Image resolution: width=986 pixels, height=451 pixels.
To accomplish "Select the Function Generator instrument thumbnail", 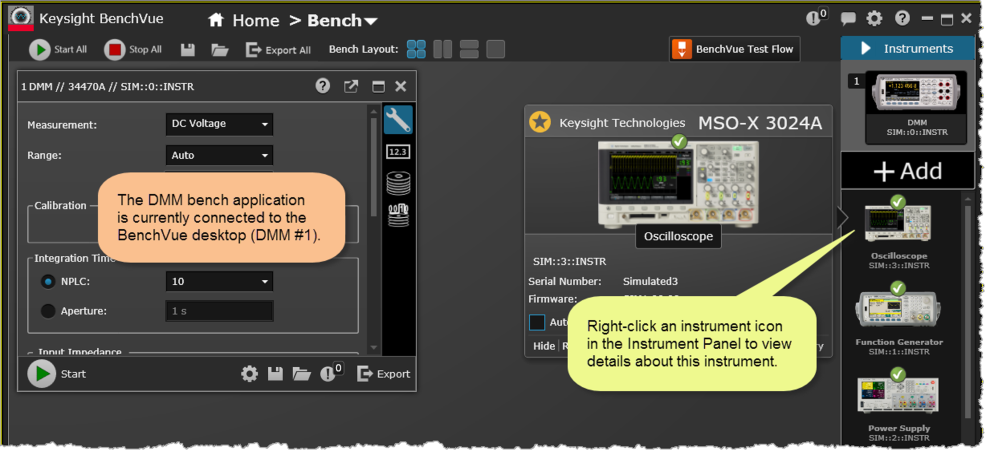I will click(x=898, y=312).
